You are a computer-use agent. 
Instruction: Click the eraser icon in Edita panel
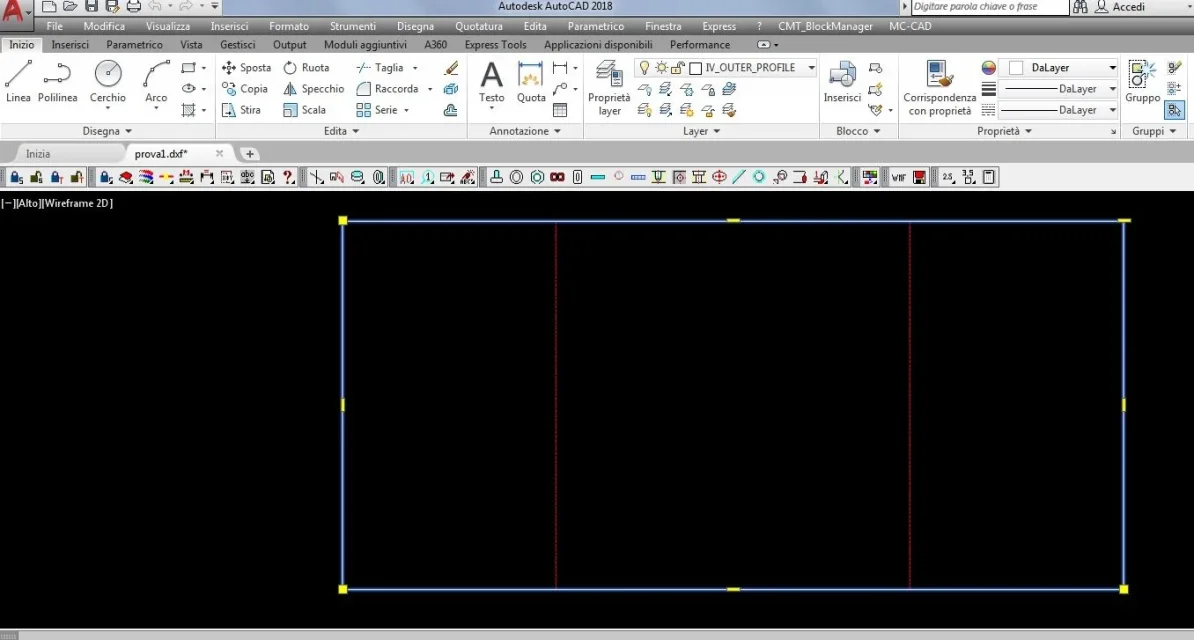pos(451,68)
